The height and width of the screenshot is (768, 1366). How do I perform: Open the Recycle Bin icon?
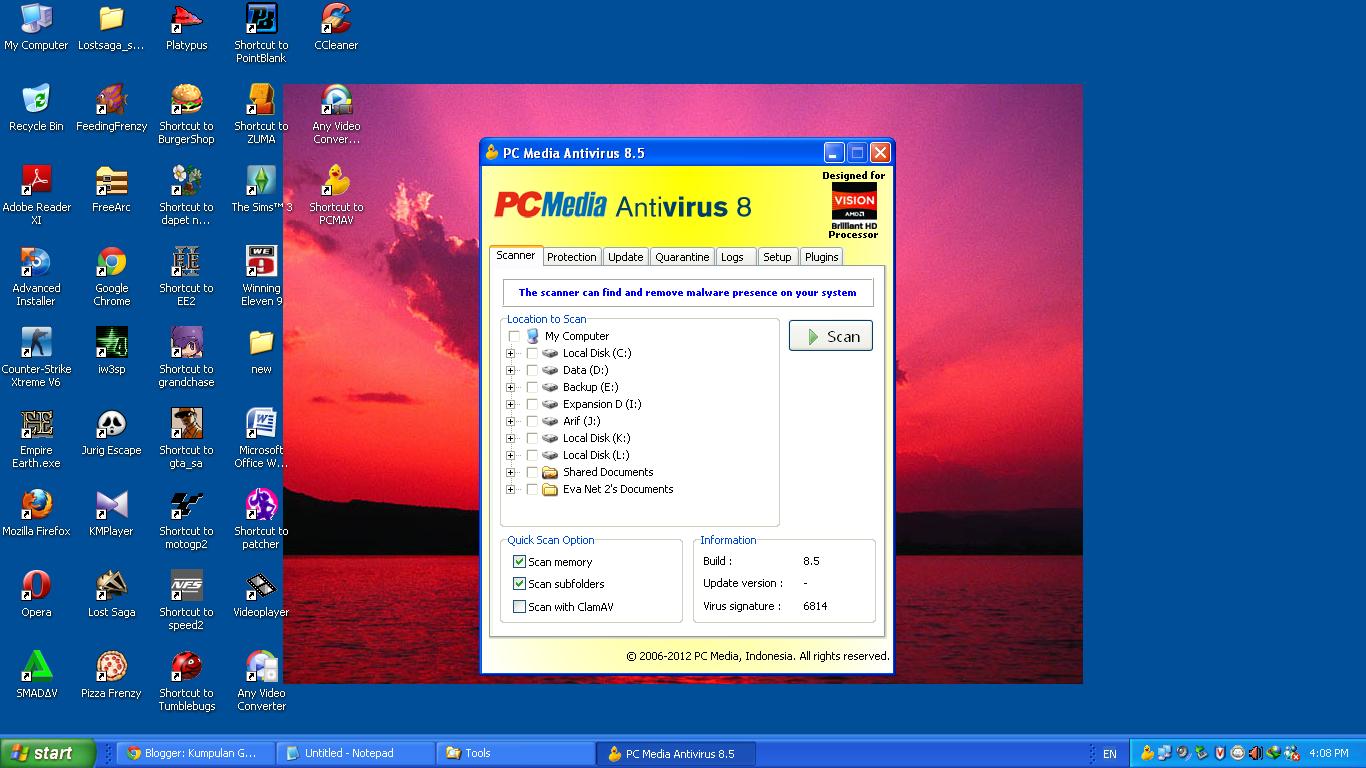coord(36,109)
